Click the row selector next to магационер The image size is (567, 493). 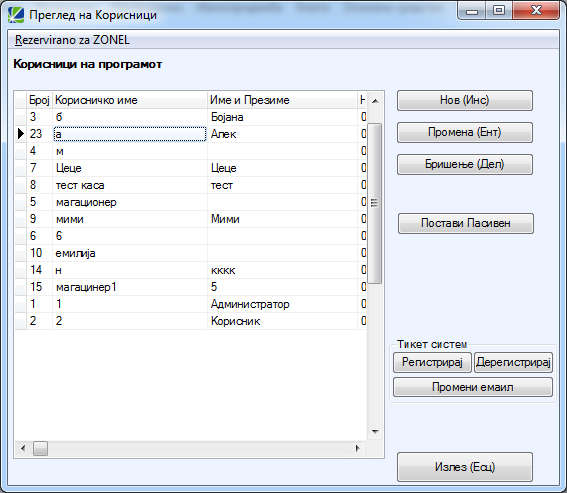click(21, 202)
